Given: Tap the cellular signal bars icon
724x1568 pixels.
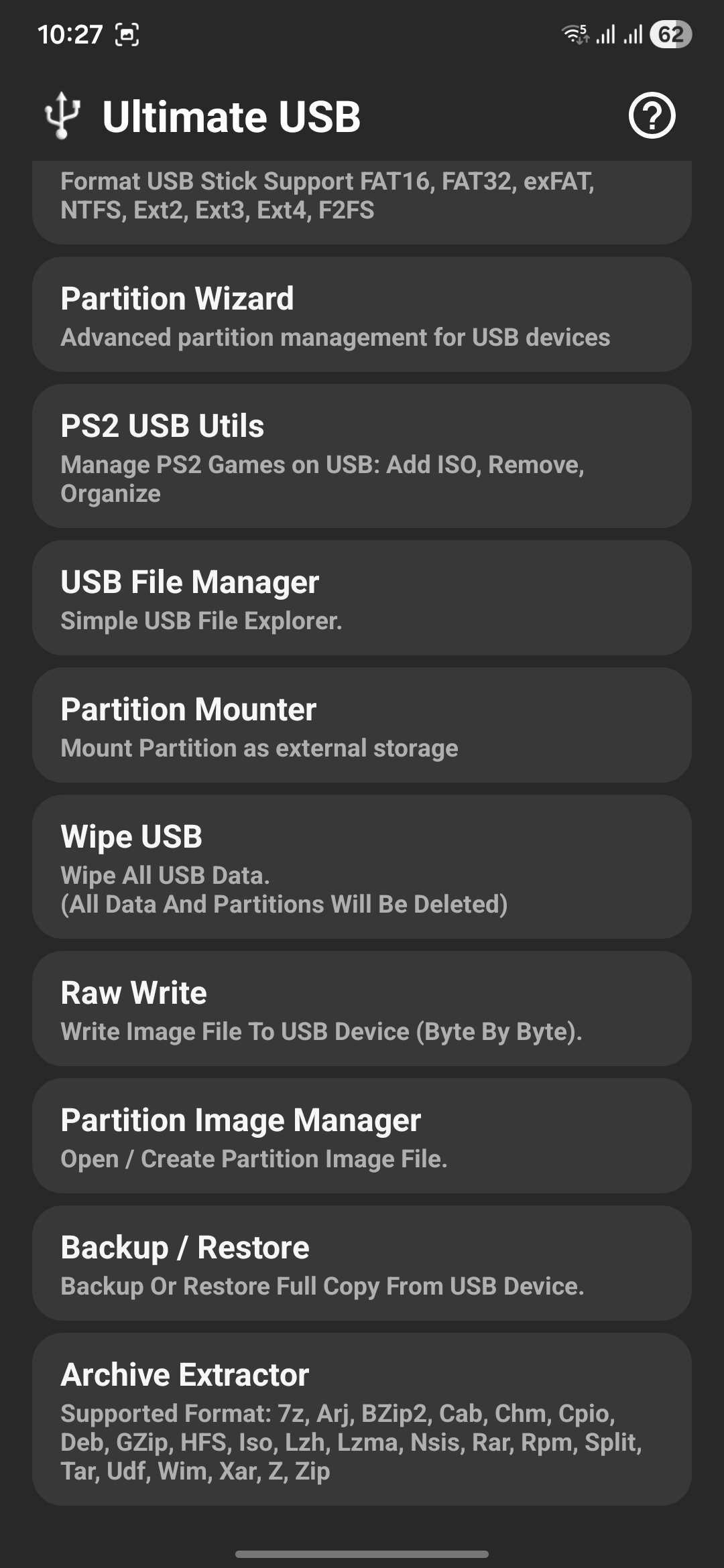Looking at the screenshot, I should coord(605,34).
